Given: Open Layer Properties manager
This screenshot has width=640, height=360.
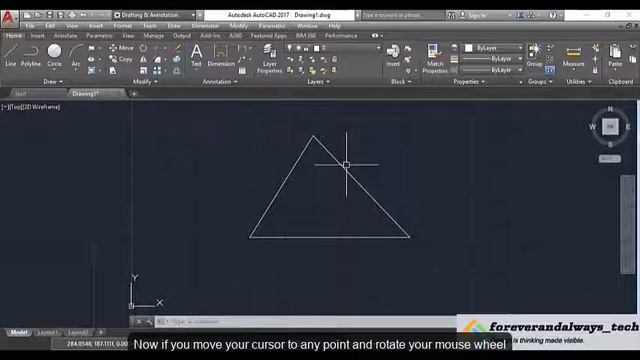Looking at the screenshot, I should pyautogui.click(x=269, y=58).
